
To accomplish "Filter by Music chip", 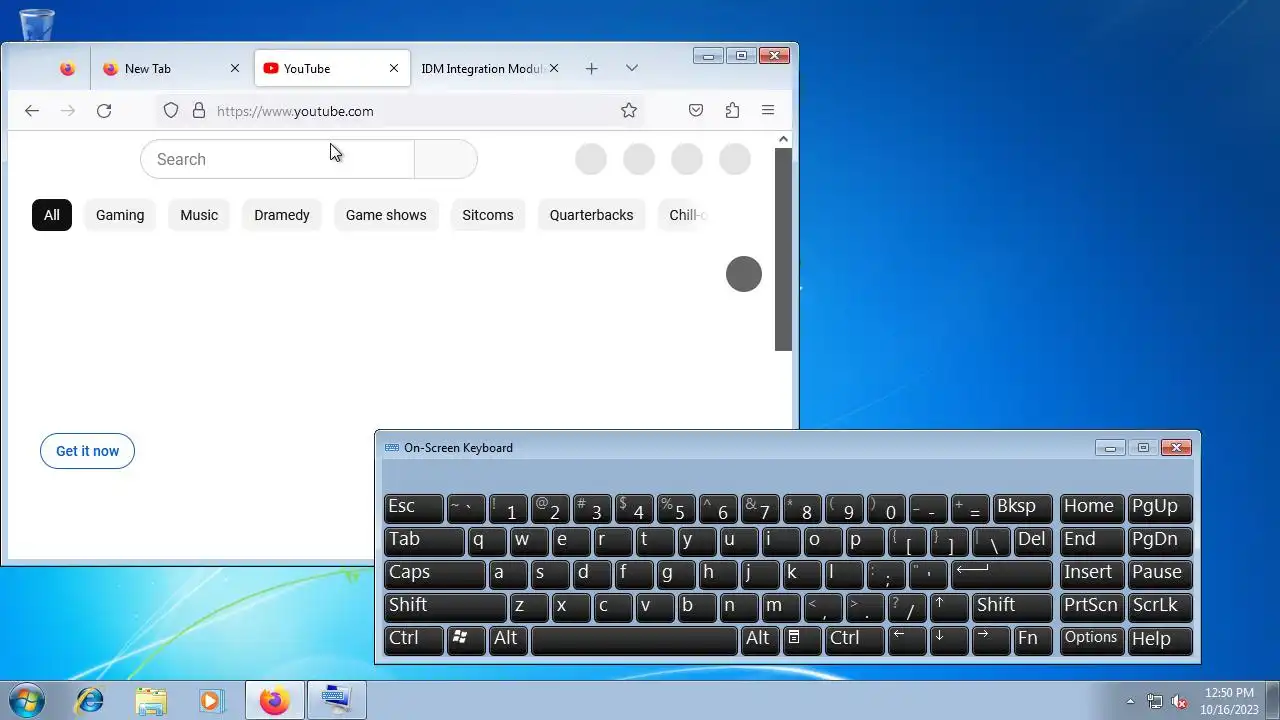I will [x=199, y=215].
